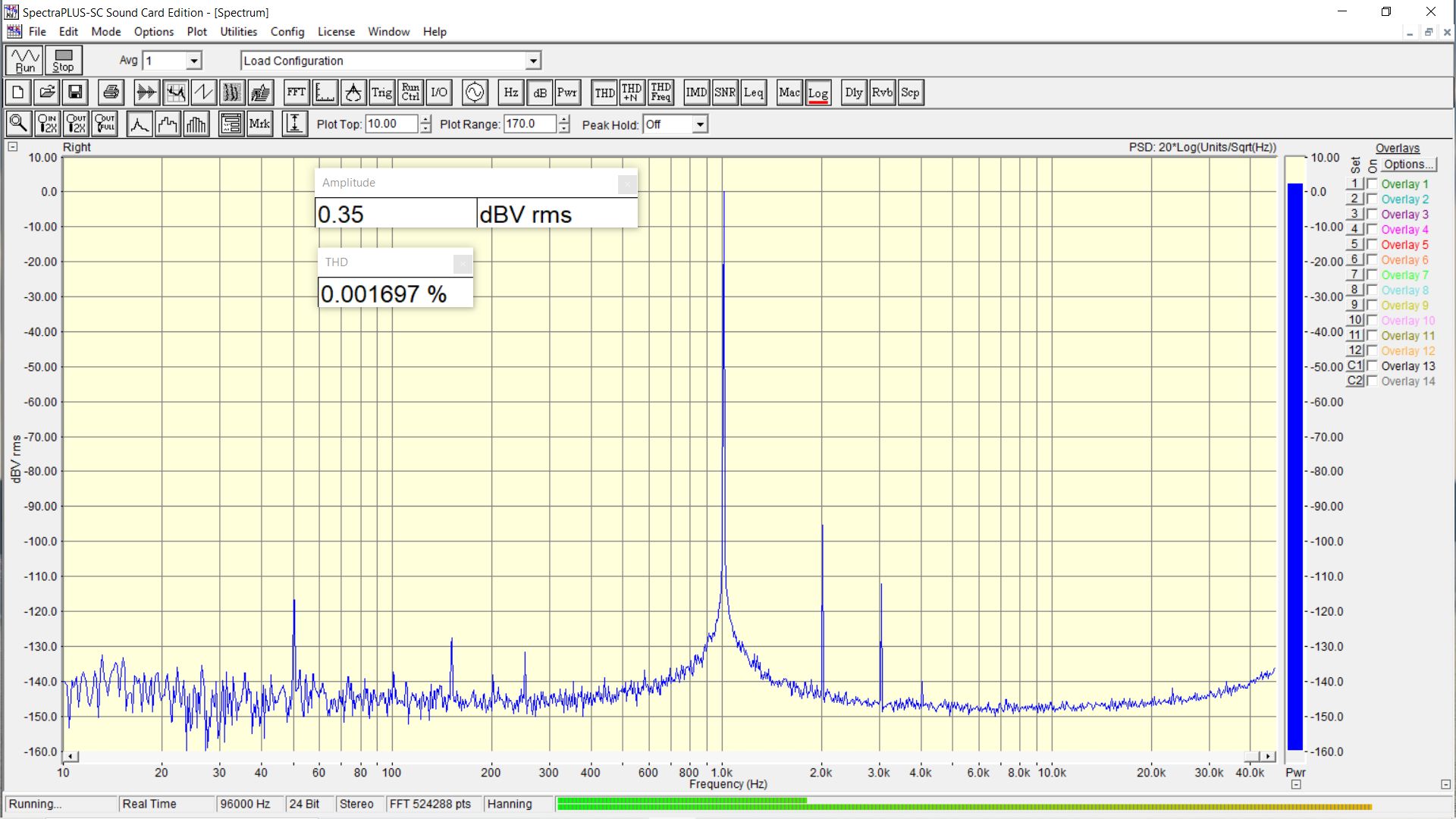Enable the Overlay 1 checkbox

pos(1372,184)
